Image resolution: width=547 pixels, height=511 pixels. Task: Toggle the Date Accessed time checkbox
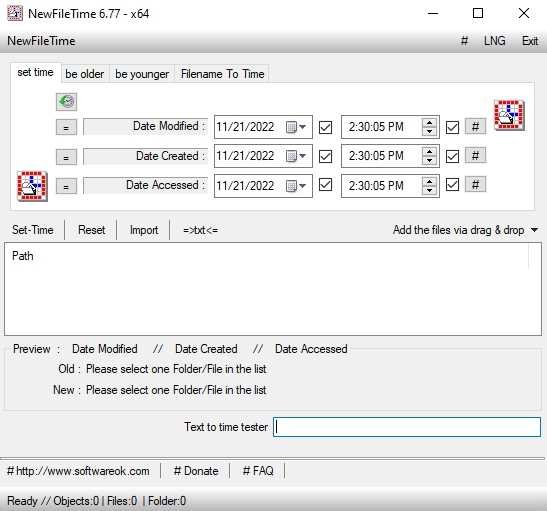[x=452, y=185]
